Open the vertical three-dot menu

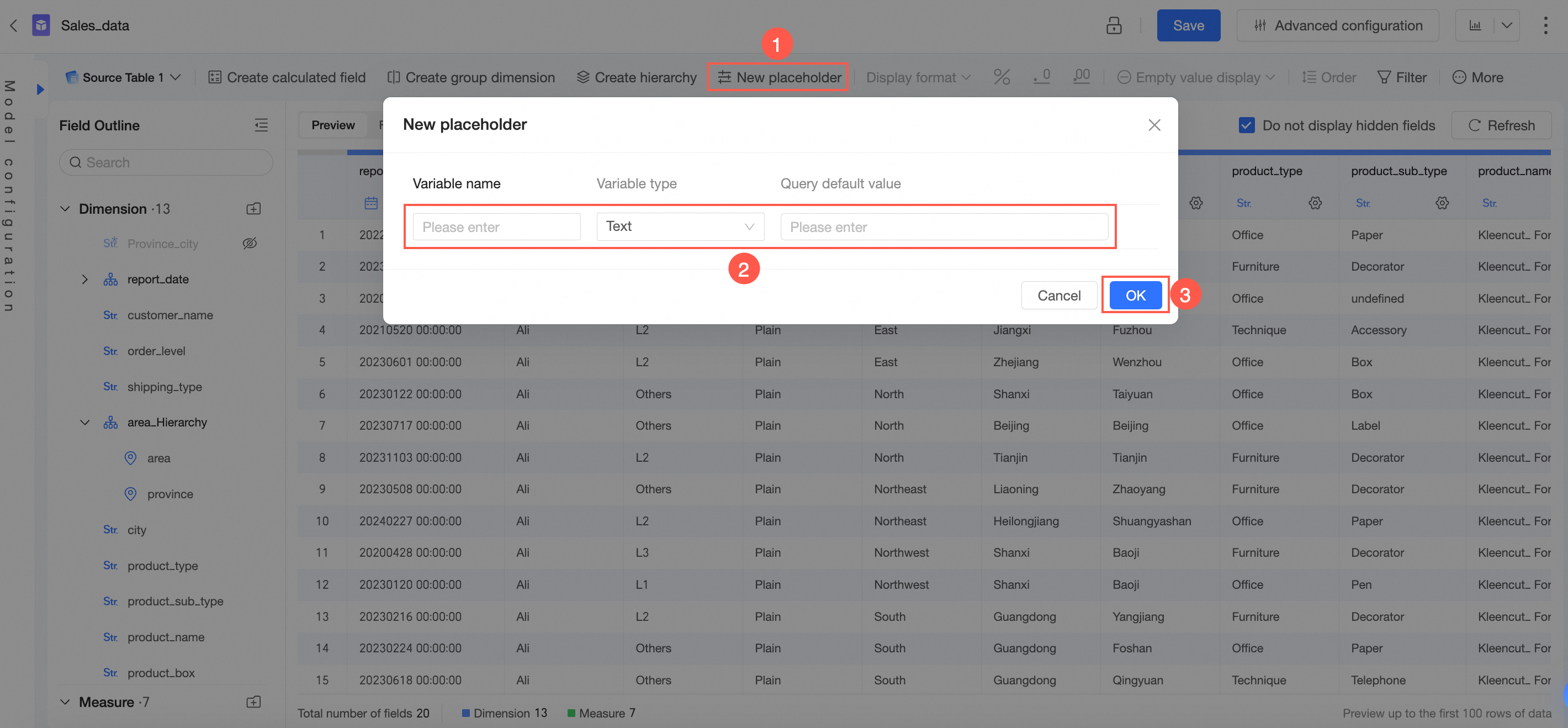[1545, 25]
